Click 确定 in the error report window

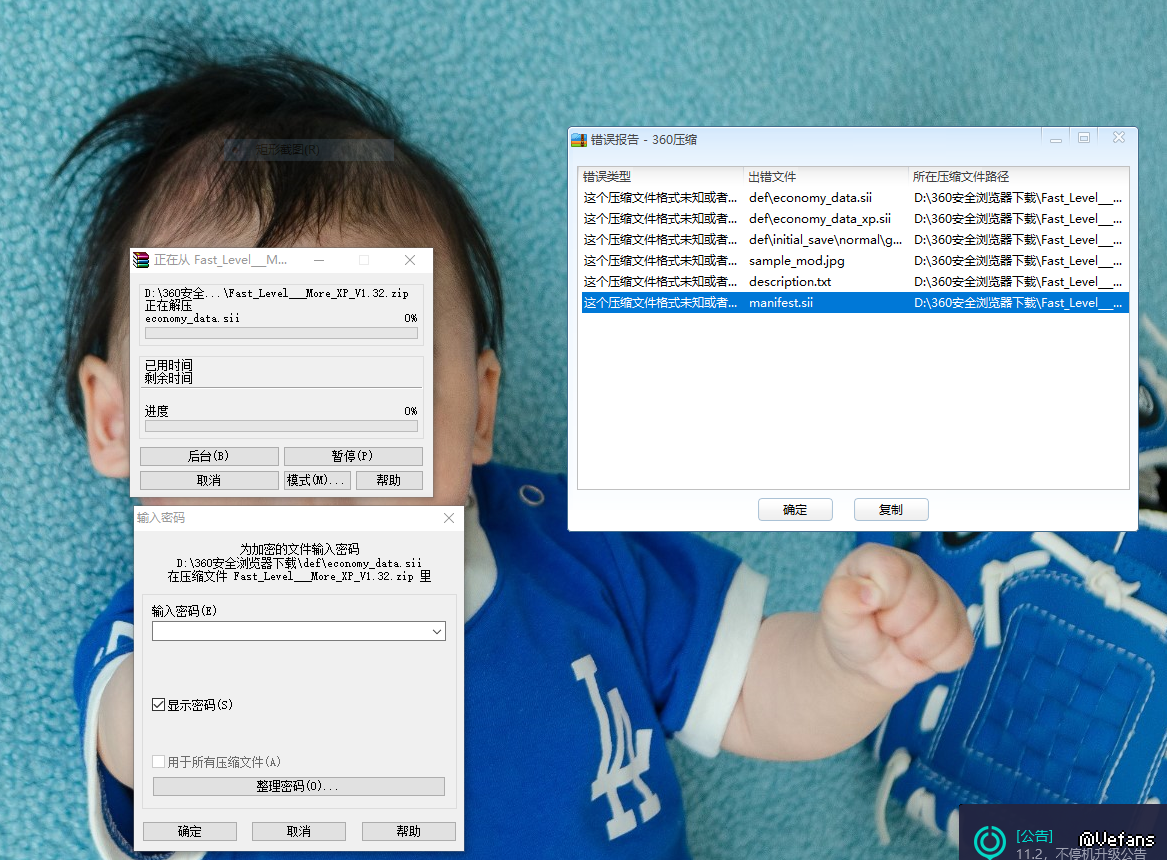tap(795, 510)
